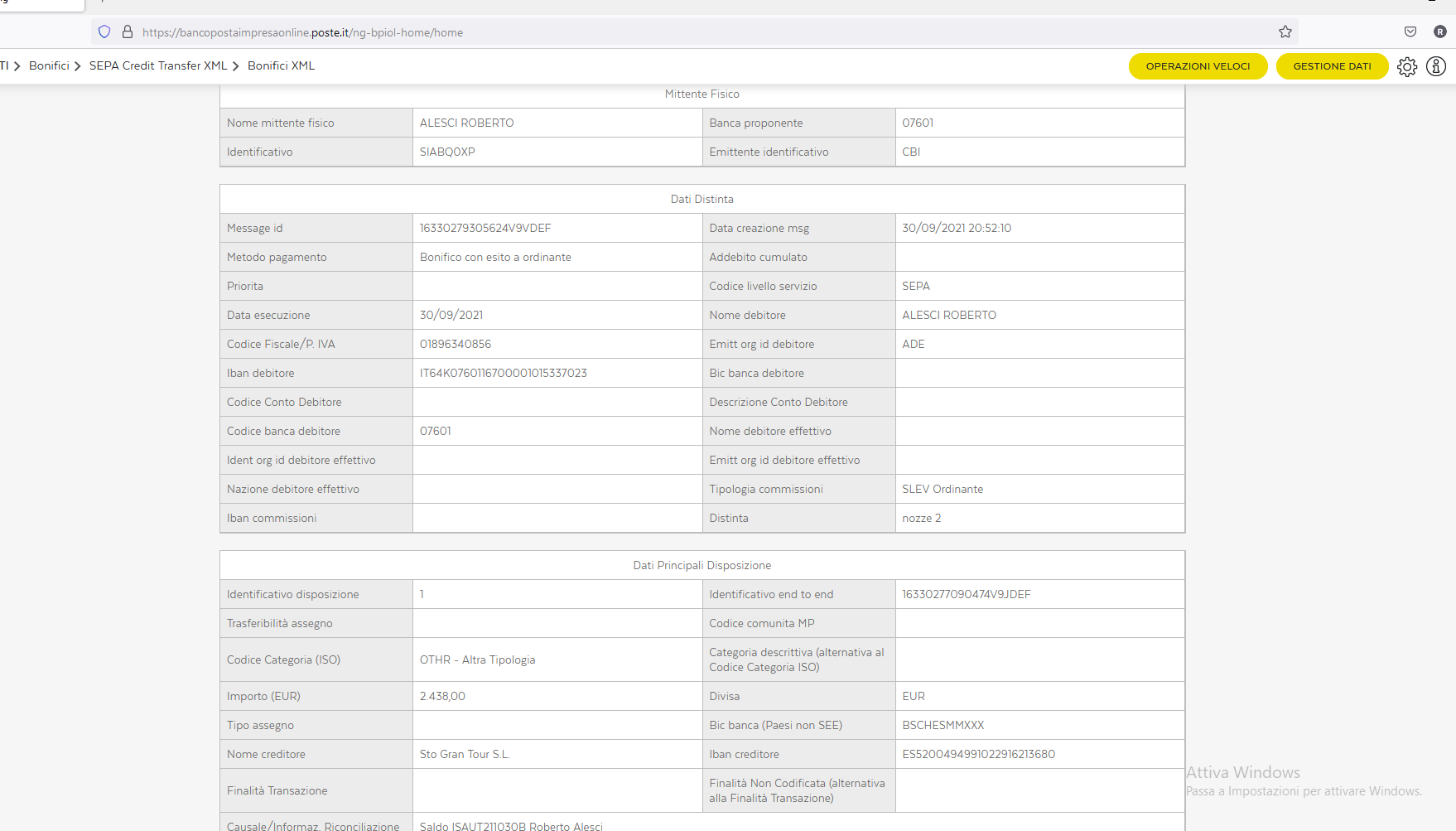The width and height of the screenshot is (1456, 831).
Task: Select Emitt org id debitore value ADE
Action: click(x=914, y=345)
